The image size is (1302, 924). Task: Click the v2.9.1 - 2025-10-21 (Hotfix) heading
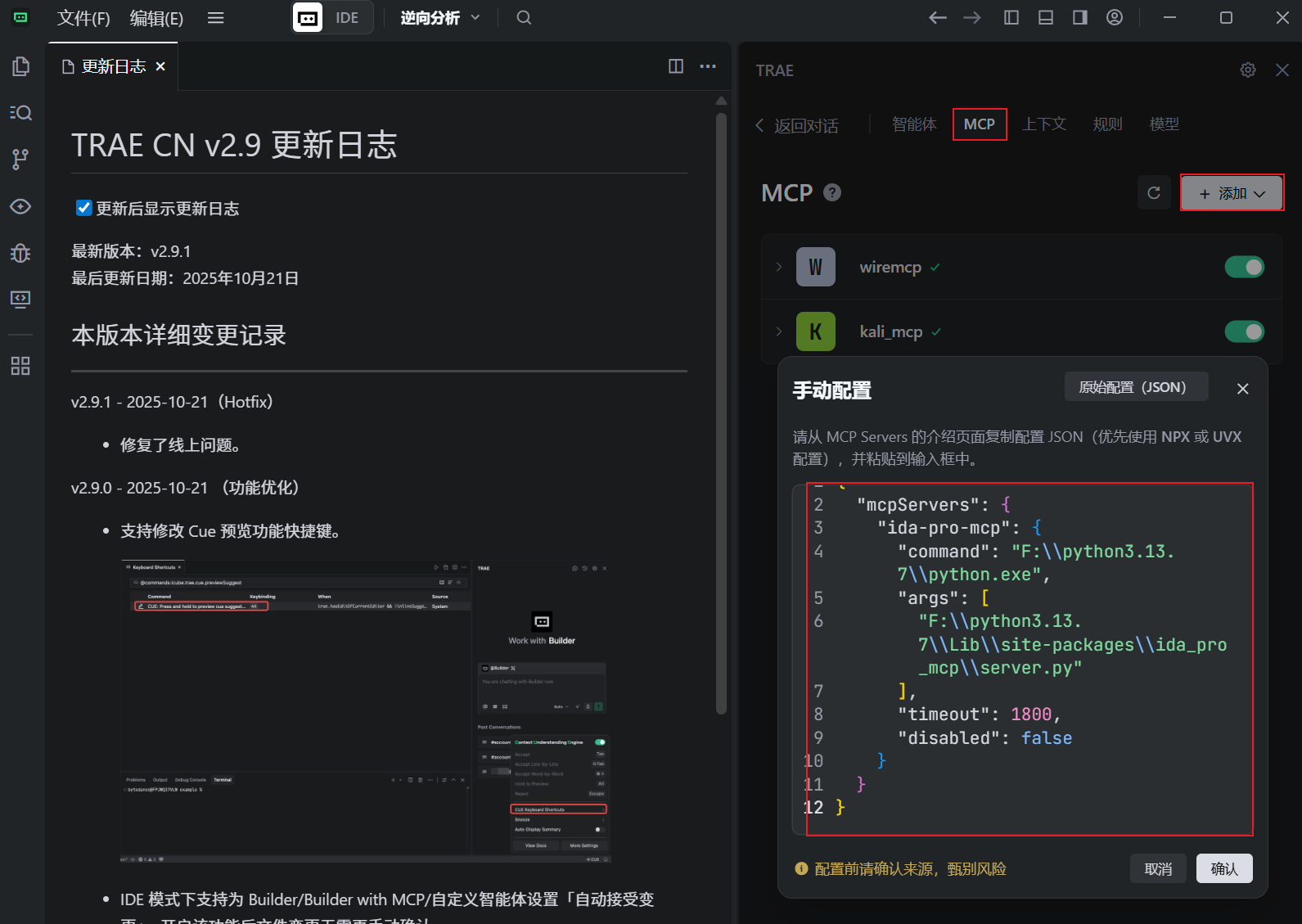(172, 402)
